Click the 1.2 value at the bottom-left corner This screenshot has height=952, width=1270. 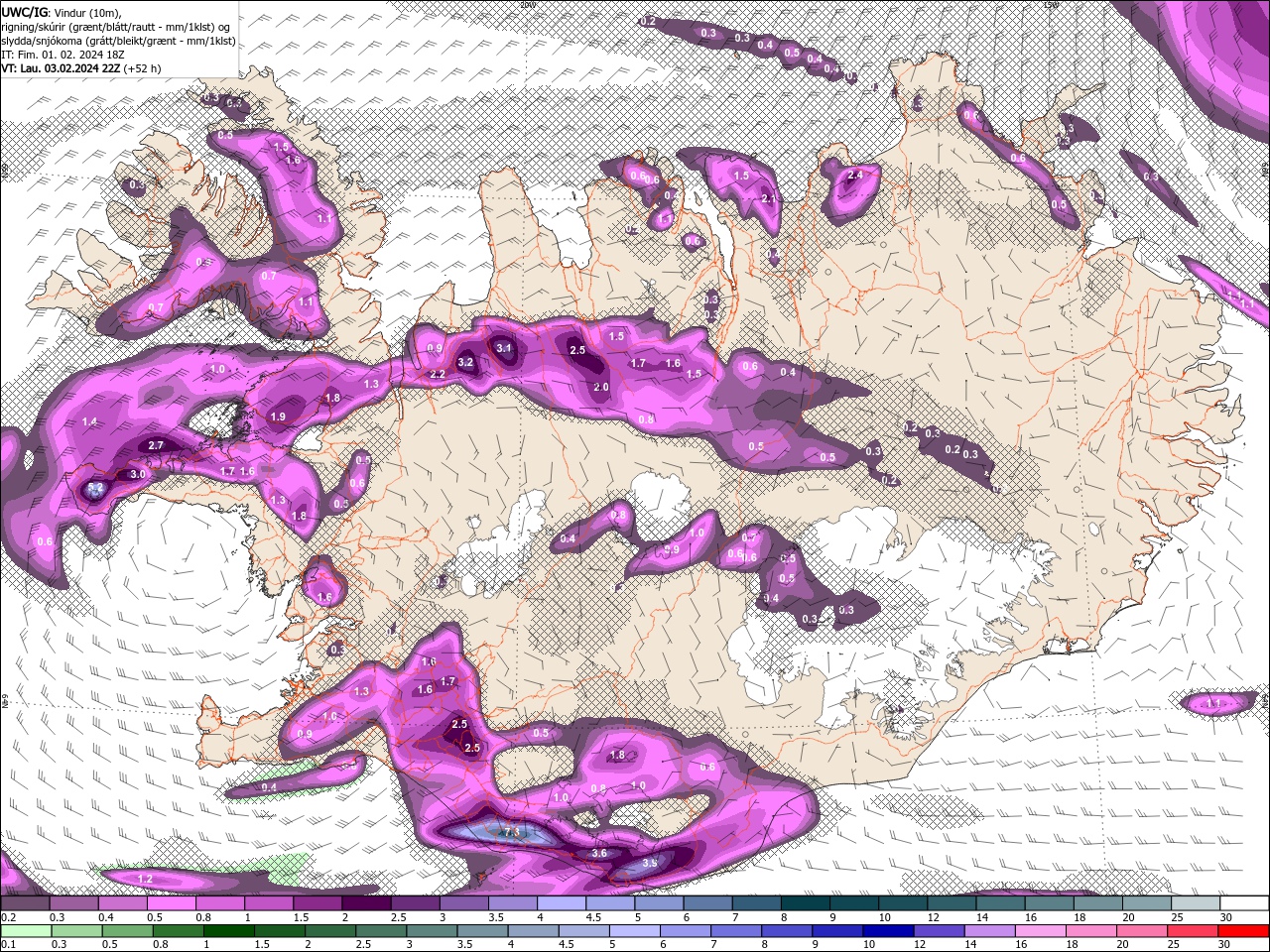coord(145,880)
